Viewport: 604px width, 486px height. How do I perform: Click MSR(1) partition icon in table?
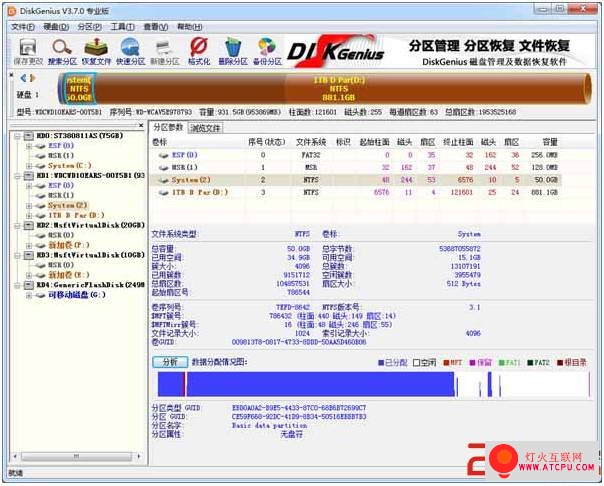tap(164, 168)
